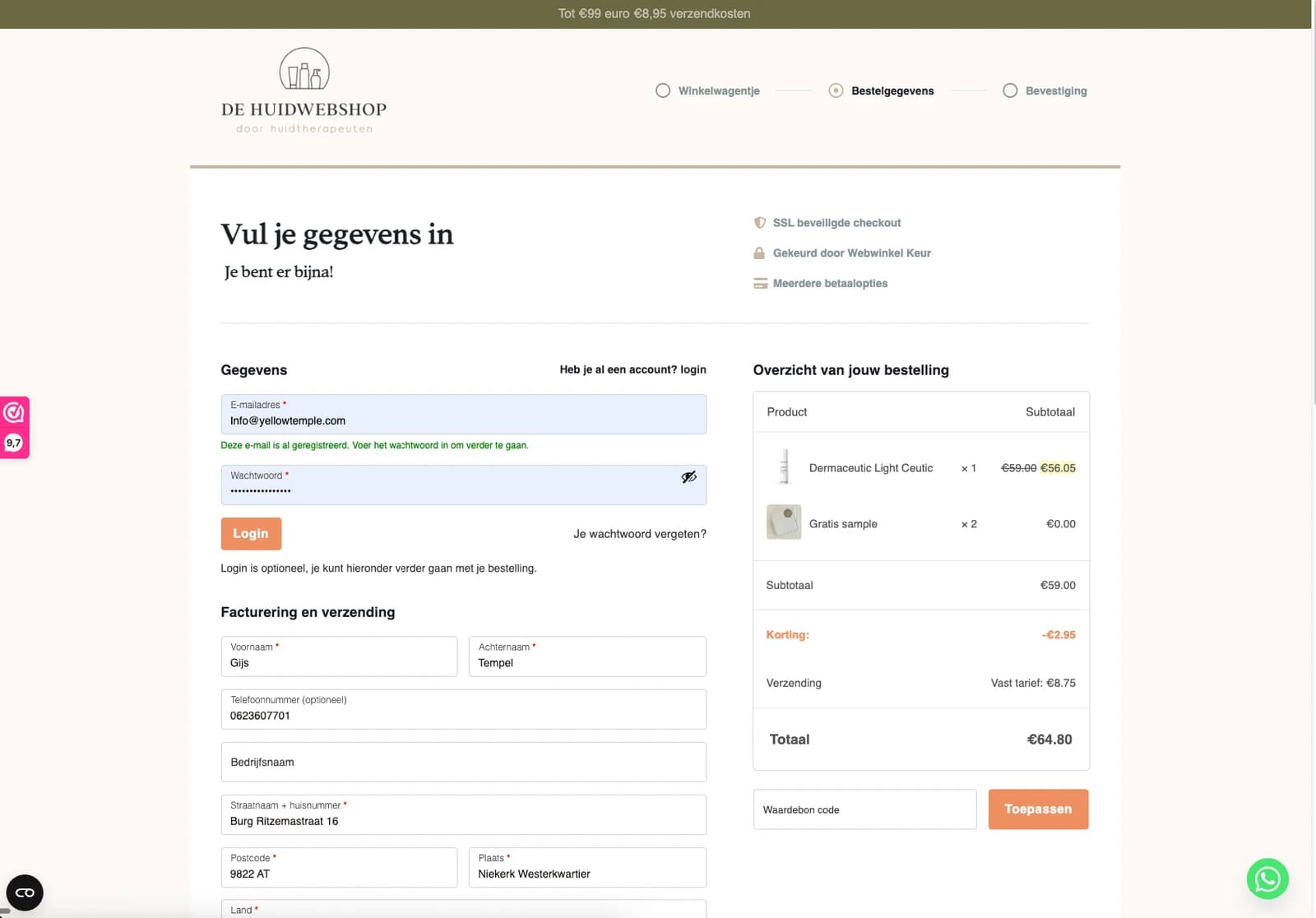Screen dimensions: 1316x918
Task: Click 'Vast tarief: €8.75' shipping text
Action: point(1033,683)
